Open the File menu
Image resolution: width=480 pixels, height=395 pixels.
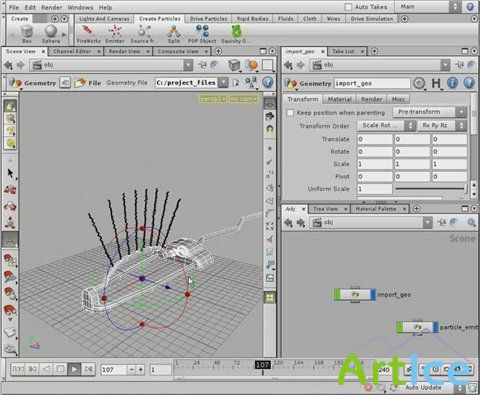tap(14, 7)
